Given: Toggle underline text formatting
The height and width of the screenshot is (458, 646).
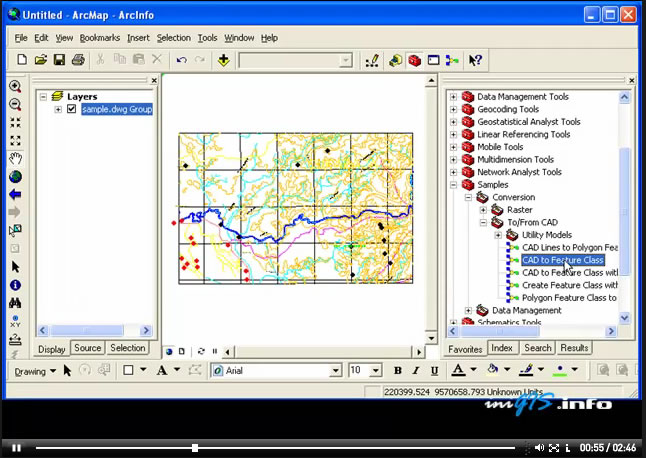Looking at the screenshot, I should pos(434,371).
